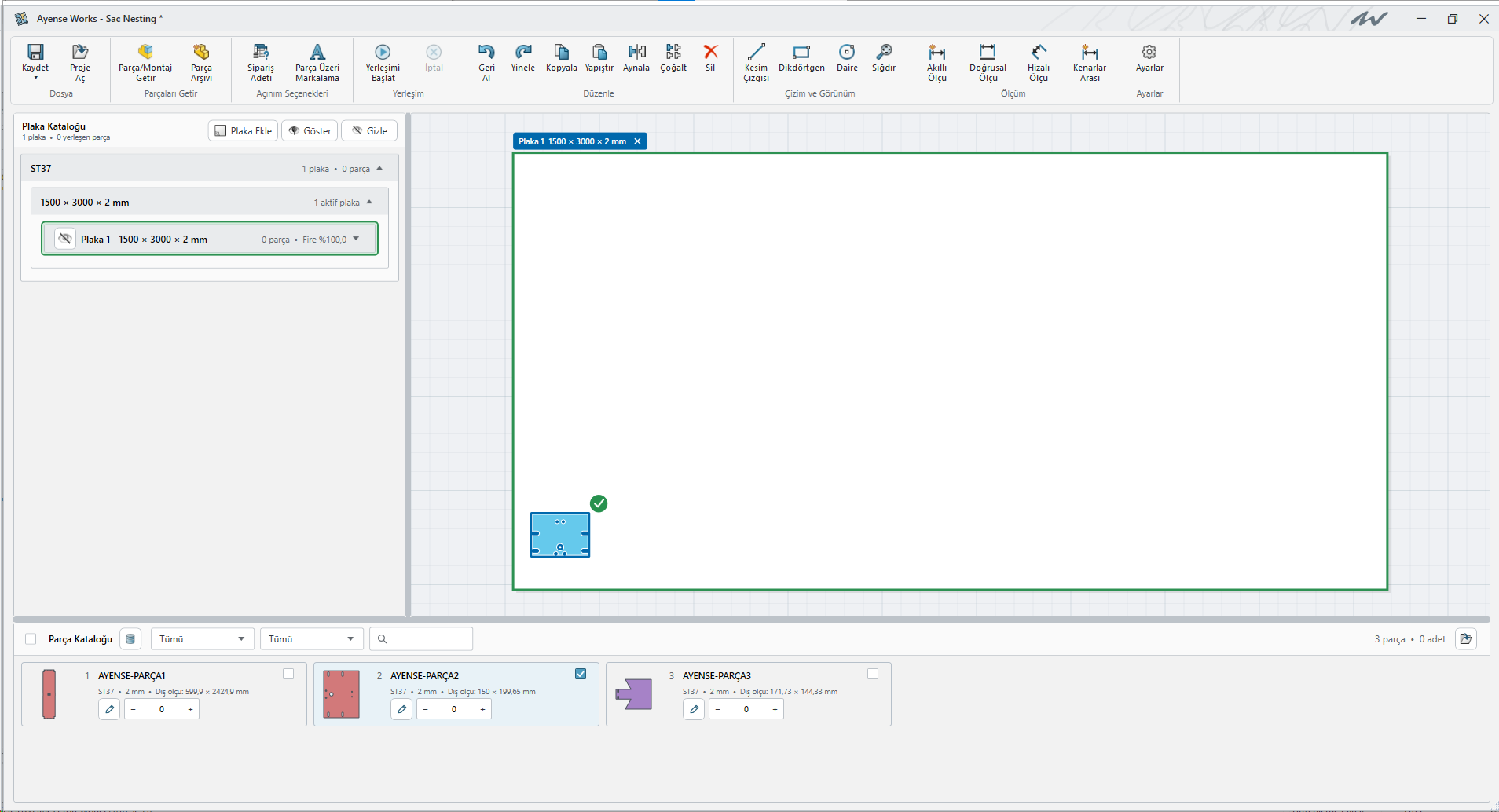Toggle visibility eye of Plaka 1

(x=65, y=239)
